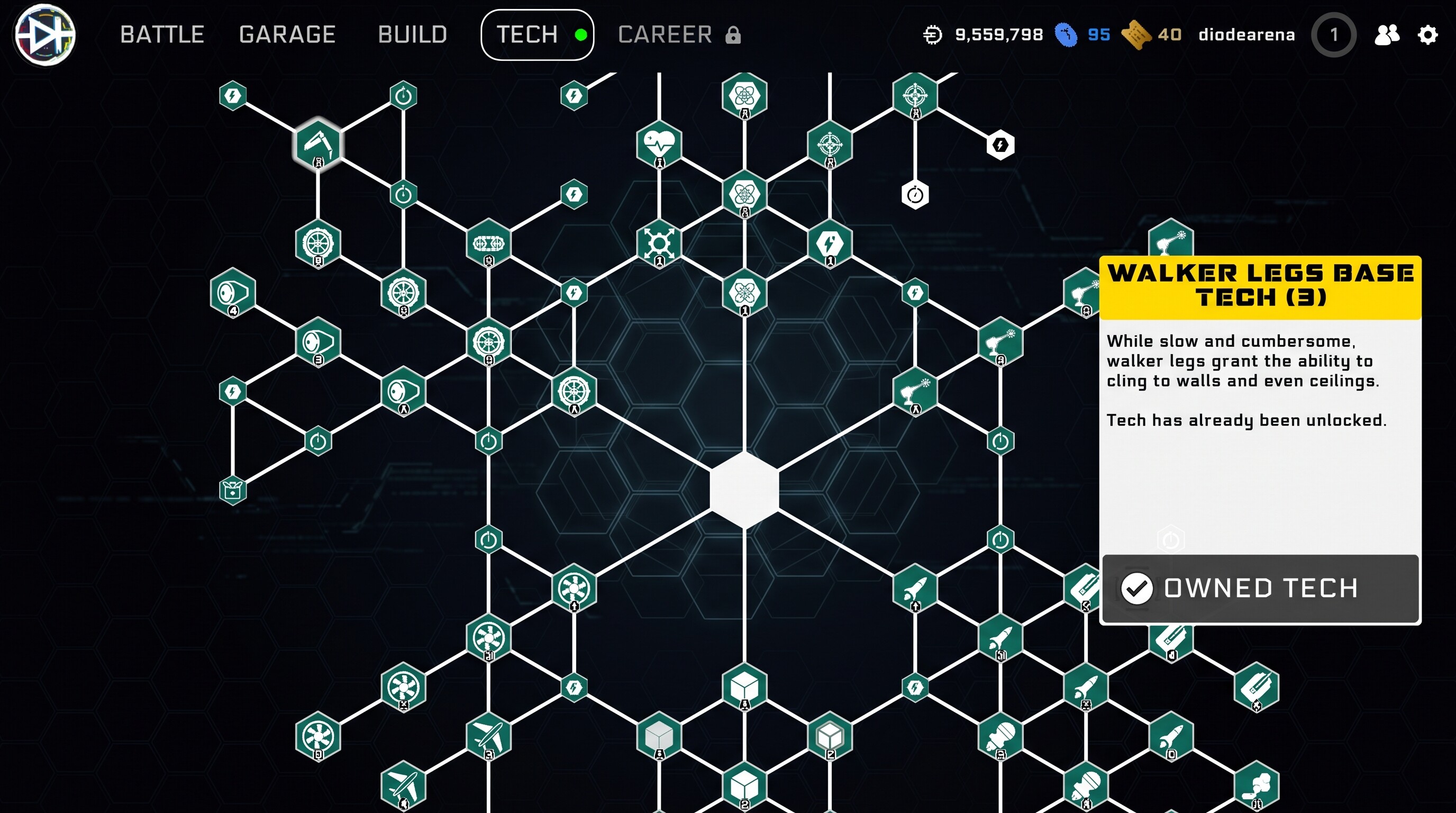This screenshot has width=1456, height=813.
Task: Click the smoke cloud tech node
Action: pyautogui.click(x=1257, y=786)
